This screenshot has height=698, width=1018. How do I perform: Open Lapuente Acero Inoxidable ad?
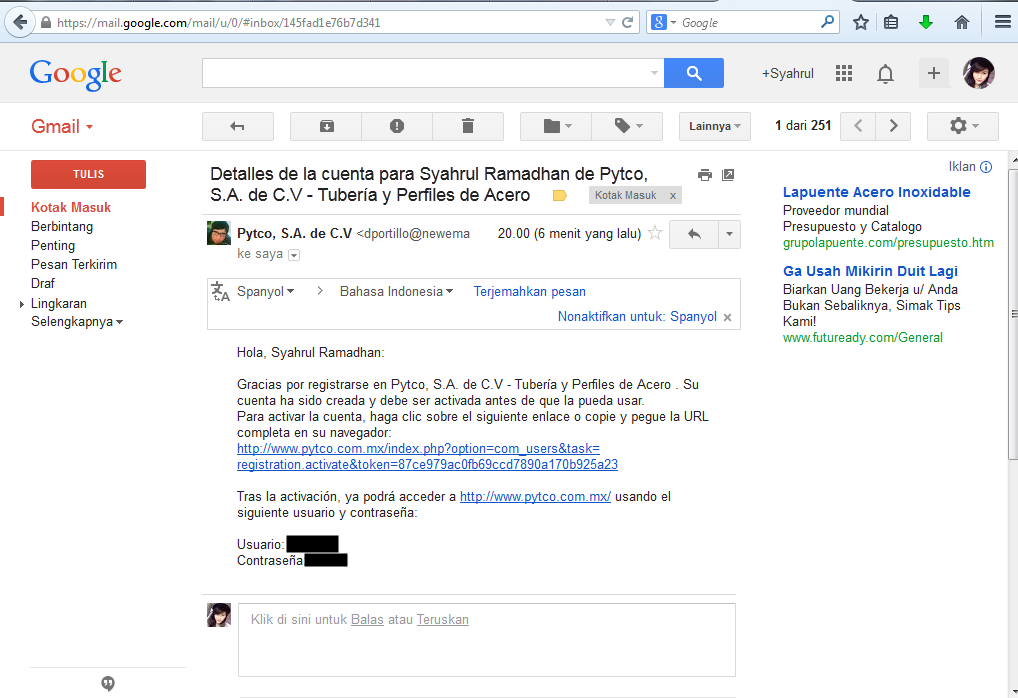[x=876, y=192]
